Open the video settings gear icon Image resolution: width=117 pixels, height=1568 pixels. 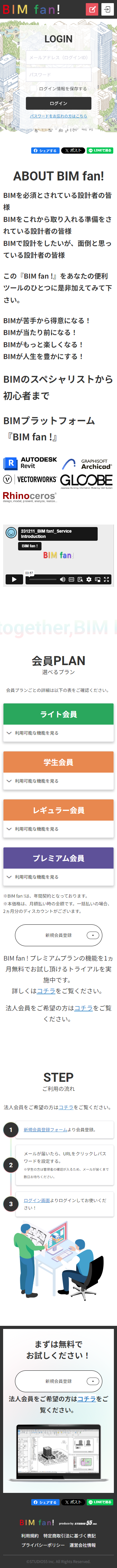pyautogui.click(x=89, y=579)
